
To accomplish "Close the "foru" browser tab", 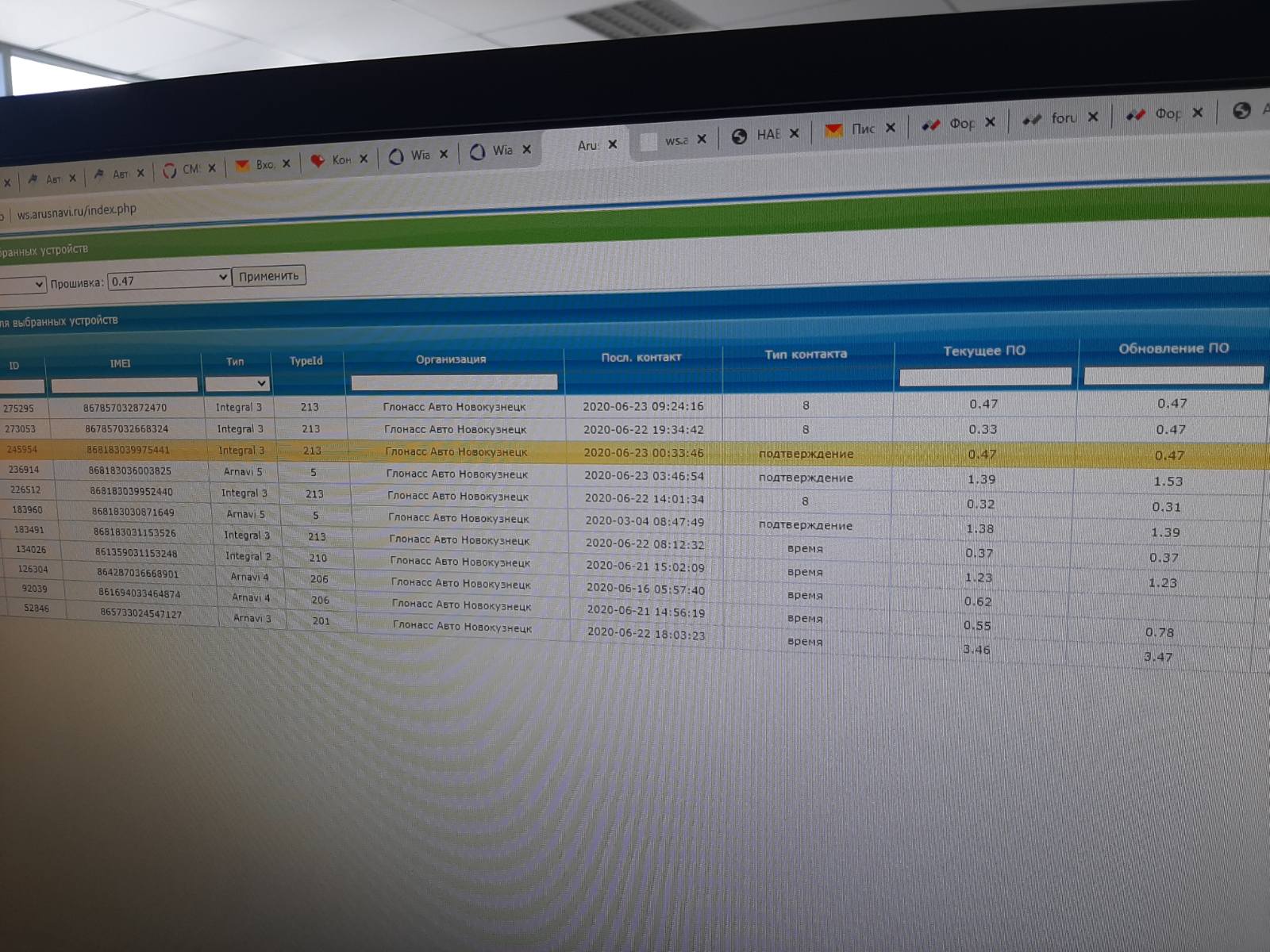I will click(1092, 117).
